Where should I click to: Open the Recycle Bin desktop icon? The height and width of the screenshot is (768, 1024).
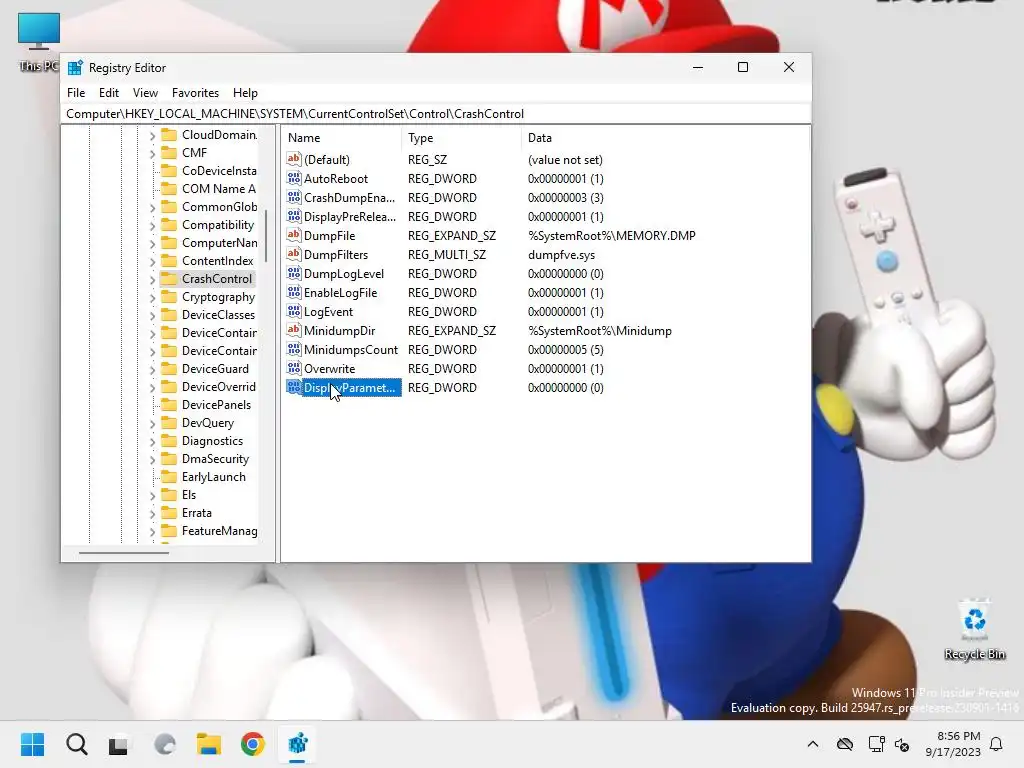pos(974,630)
